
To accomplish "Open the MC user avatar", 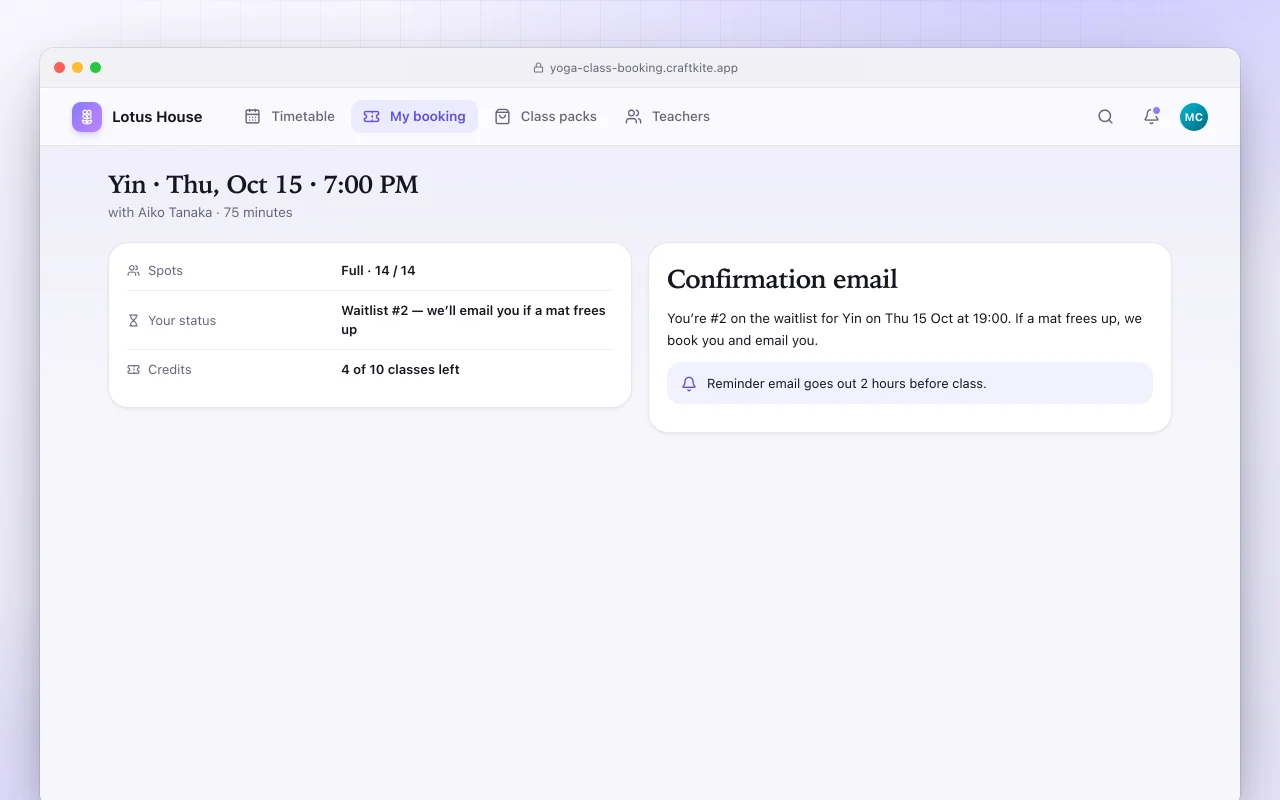I will click(x=1193, y=117).
